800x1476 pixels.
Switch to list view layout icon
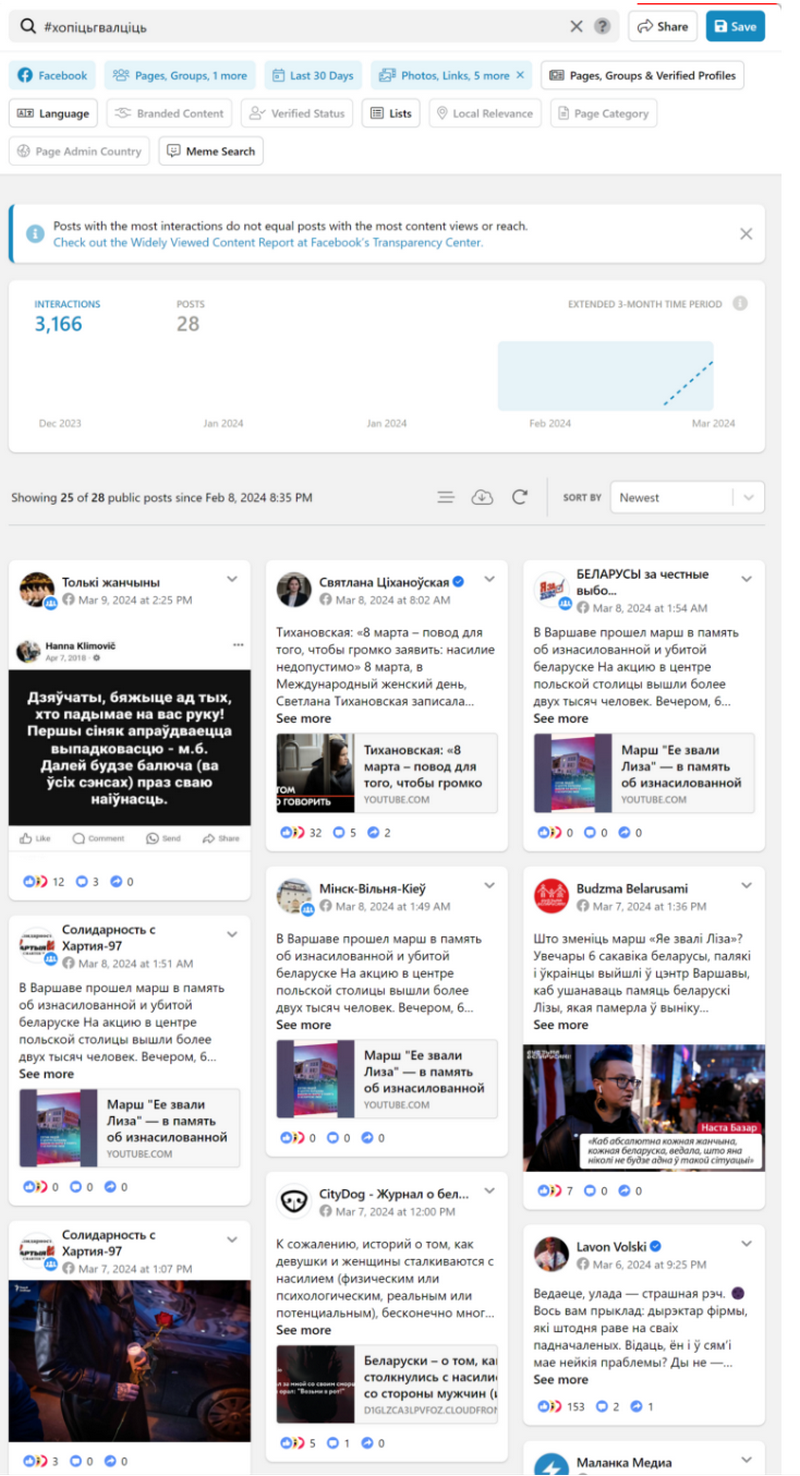(446, 497)
